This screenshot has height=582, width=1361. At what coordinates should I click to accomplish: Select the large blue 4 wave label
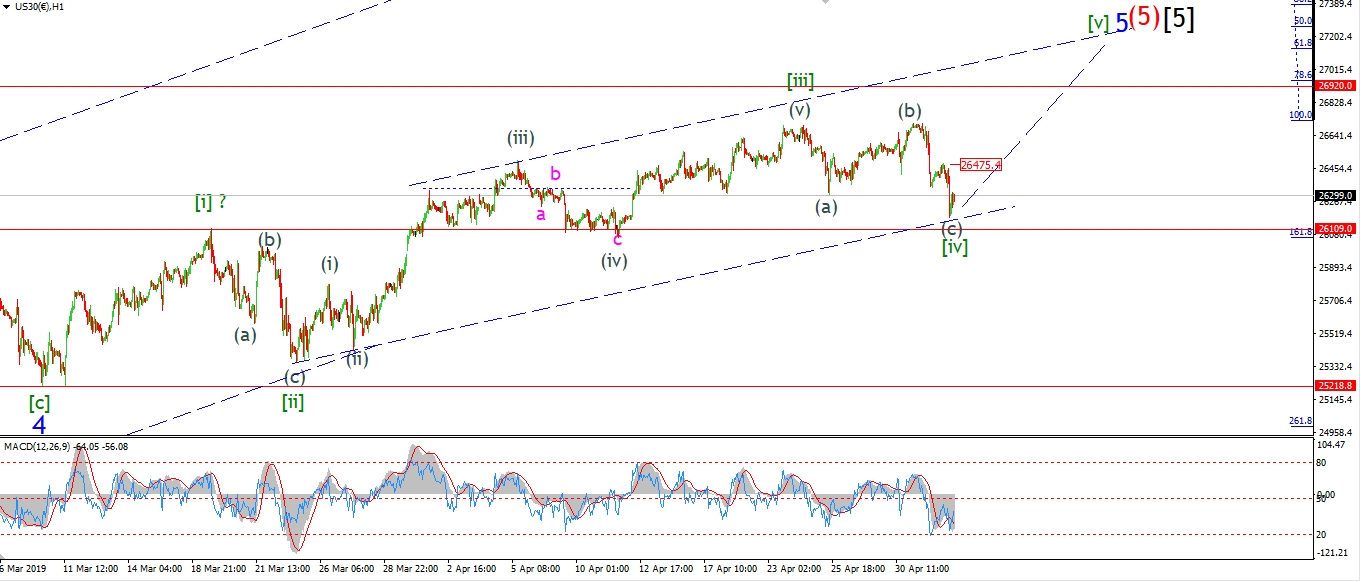point(38,424)
